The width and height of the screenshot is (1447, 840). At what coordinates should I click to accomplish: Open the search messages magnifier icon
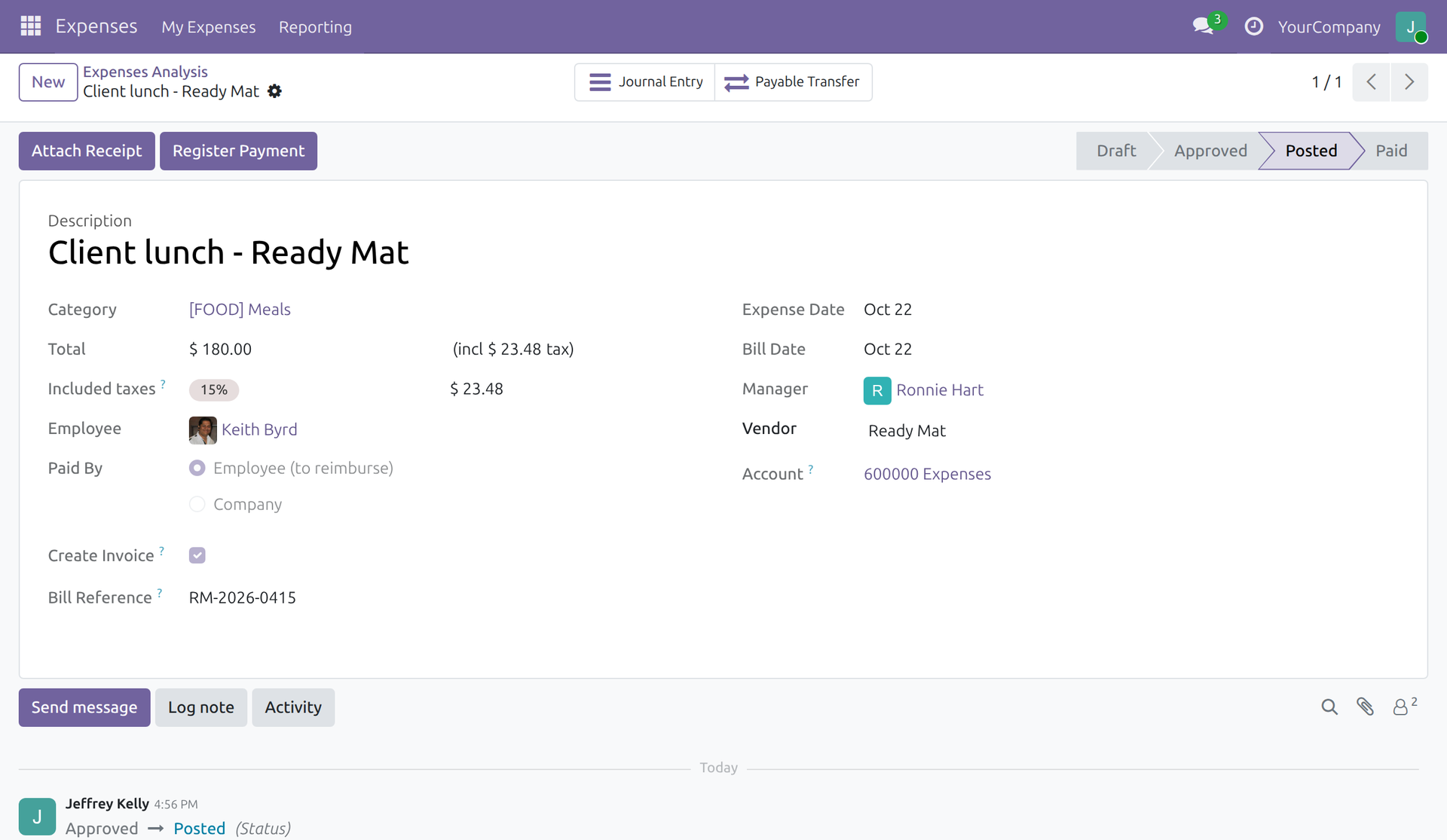1329,707
